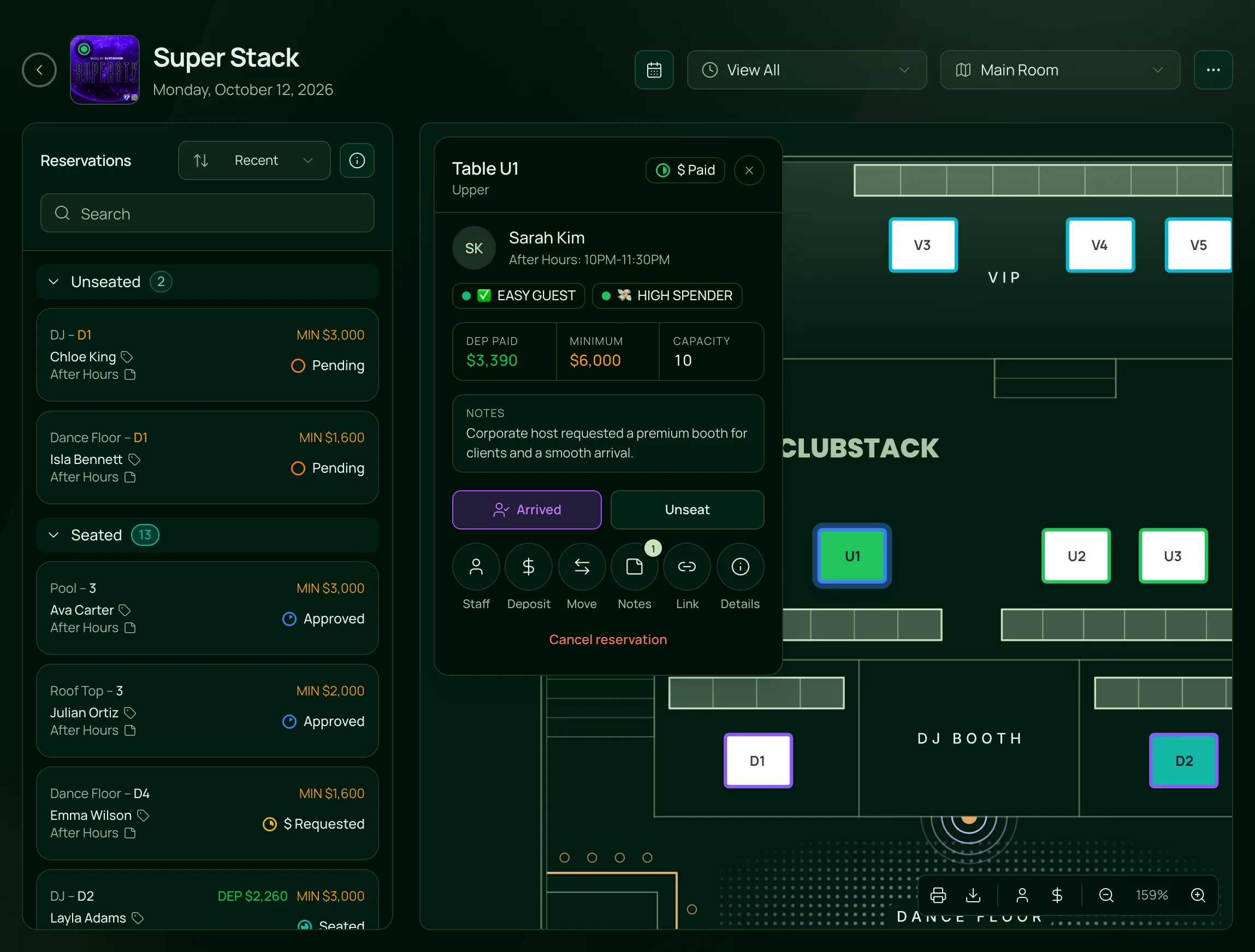Viewport: 1255px width, 952px height.
Task: Open the three-dot more options menu
Action: (1213, 70)
